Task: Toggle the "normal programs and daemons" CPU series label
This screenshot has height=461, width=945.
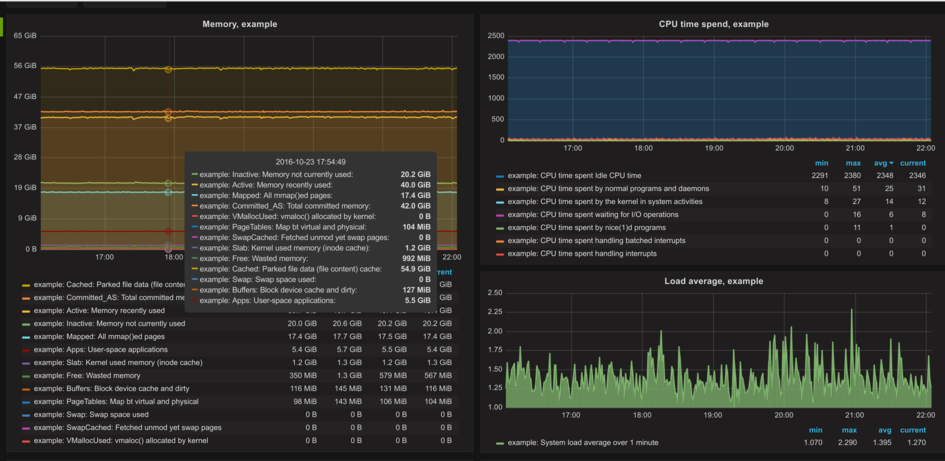Action: (x=608, y=189)
